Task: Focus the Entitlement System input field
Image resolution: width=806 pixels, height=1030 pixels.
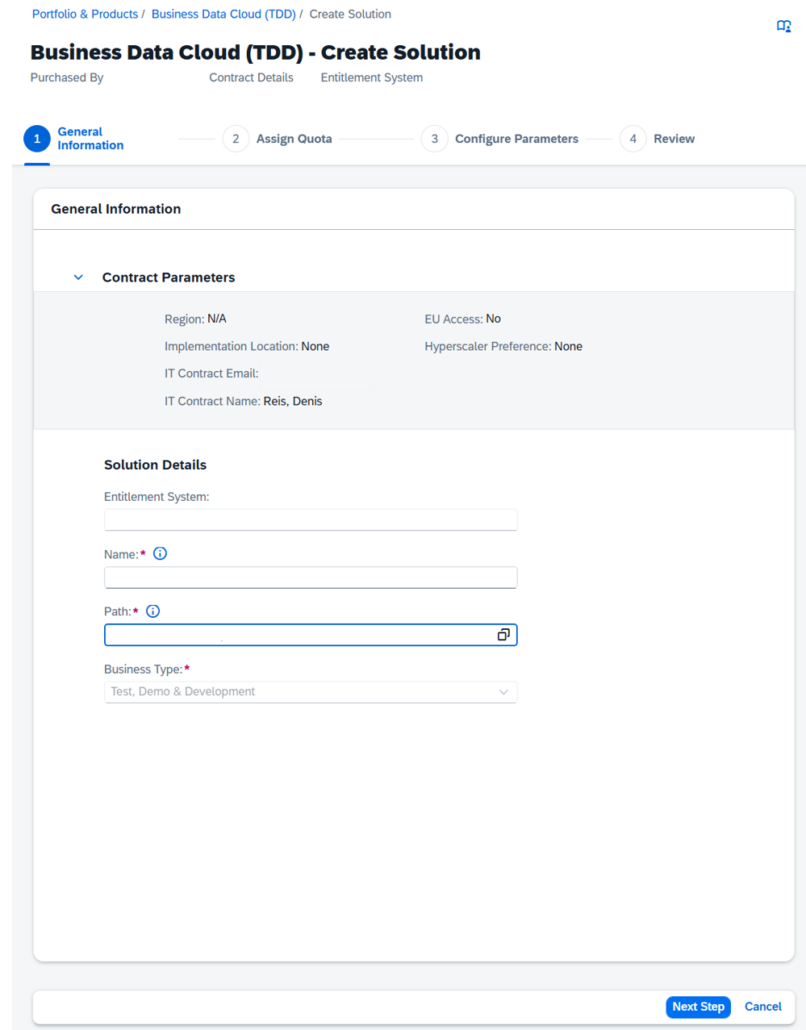Action: [311, 520]
